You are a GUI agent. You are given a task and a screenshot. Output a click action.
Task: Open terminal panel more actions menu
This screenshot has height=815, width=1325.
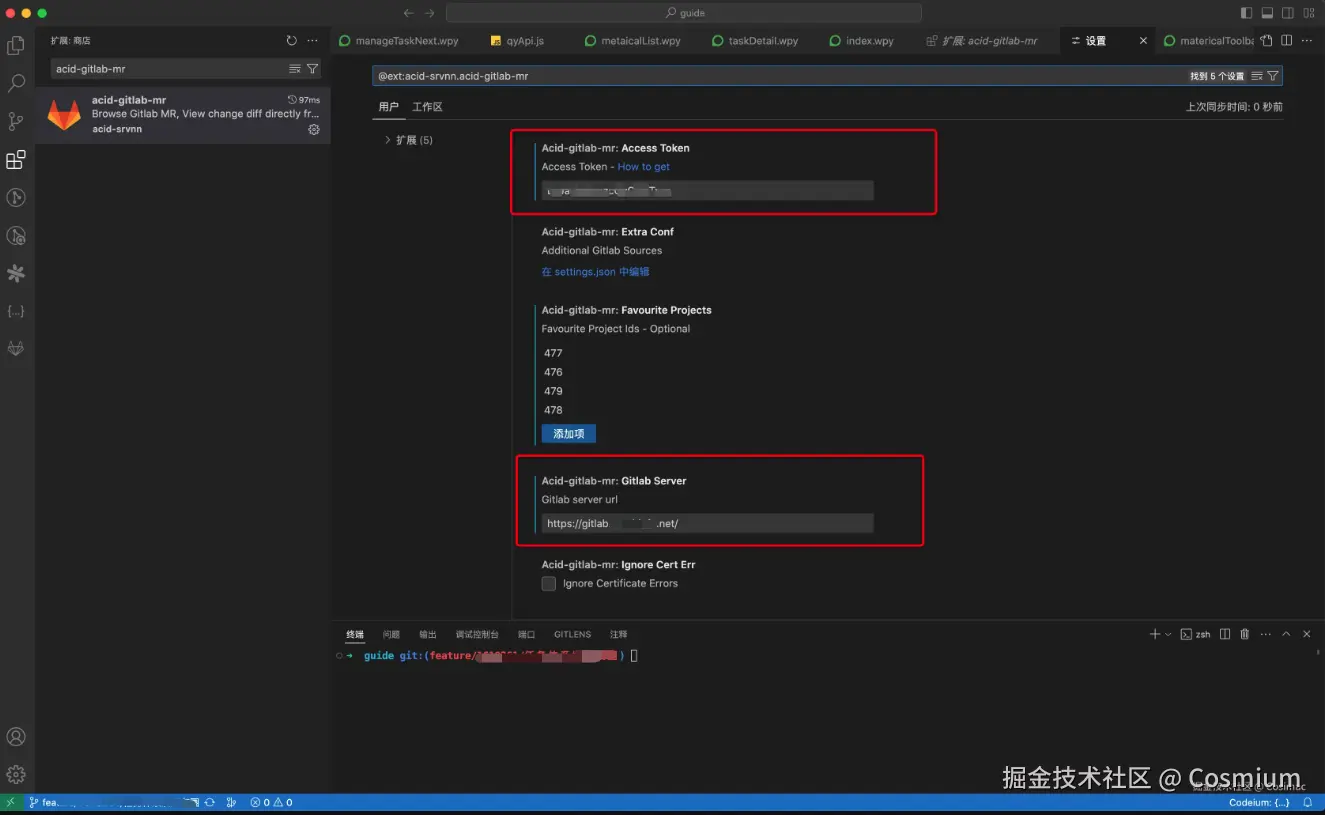click(1266, 634)
